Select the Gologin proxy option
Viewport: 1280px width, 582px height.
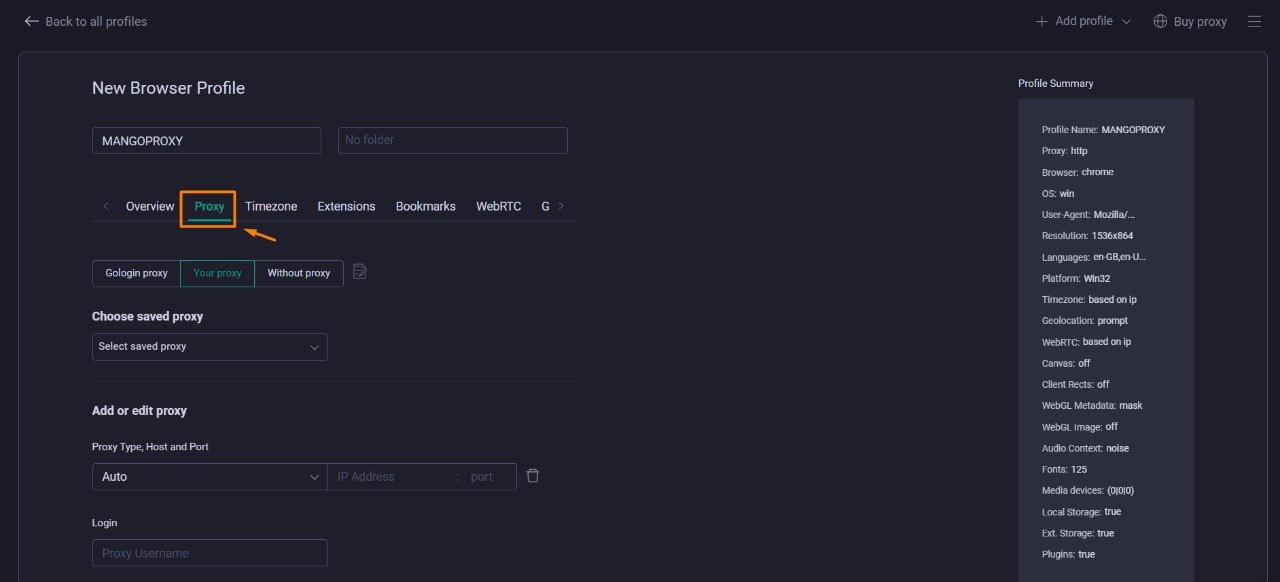(135, 272)
